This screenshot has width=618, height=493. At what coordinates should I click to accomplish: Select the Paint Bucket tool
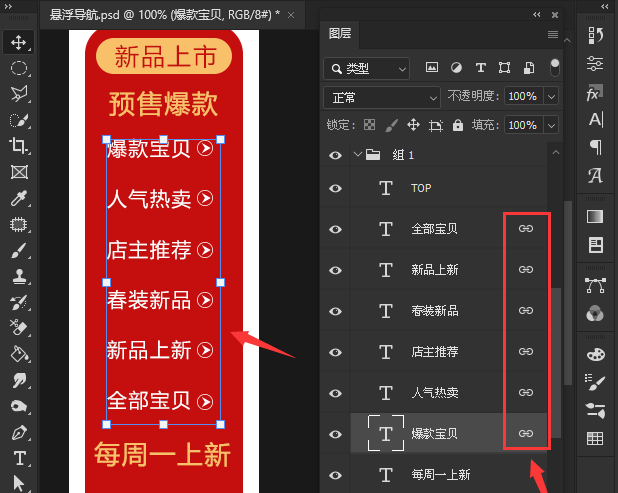[x=18, y=354]
